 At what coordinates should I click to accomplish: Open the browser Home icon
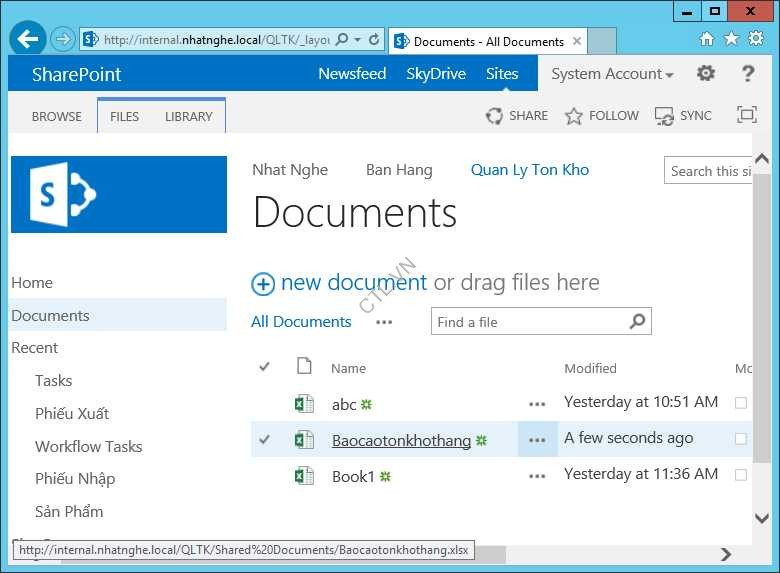[x=707, y=38]
